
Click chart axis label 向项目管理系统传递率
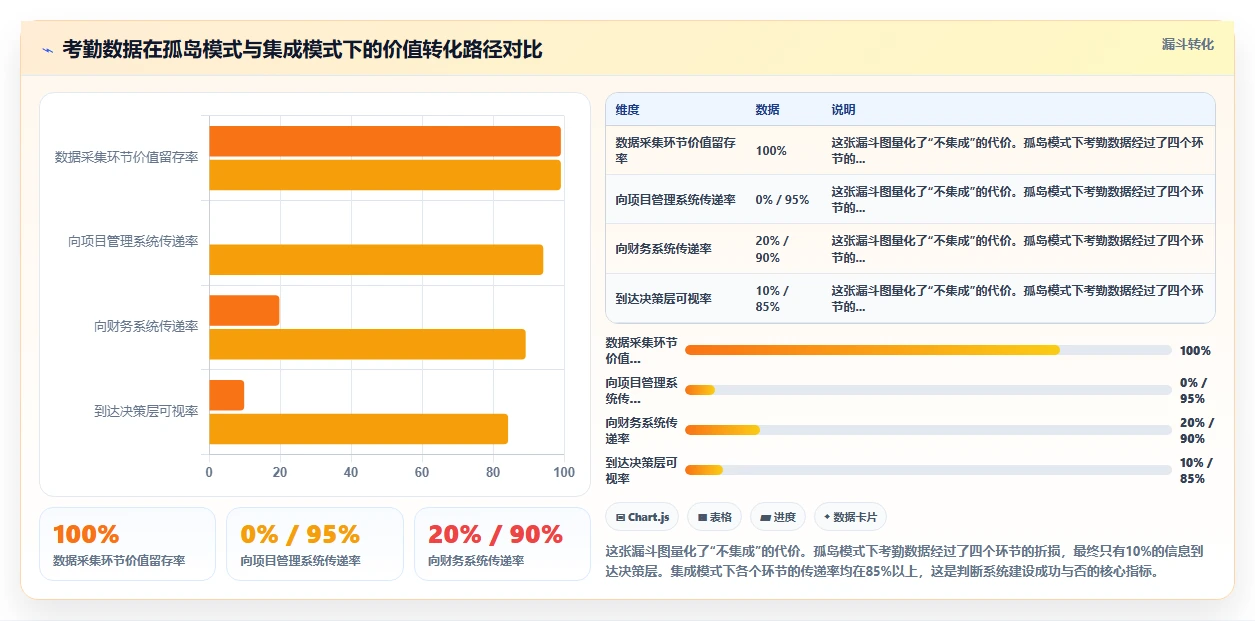tap(133, 242)
